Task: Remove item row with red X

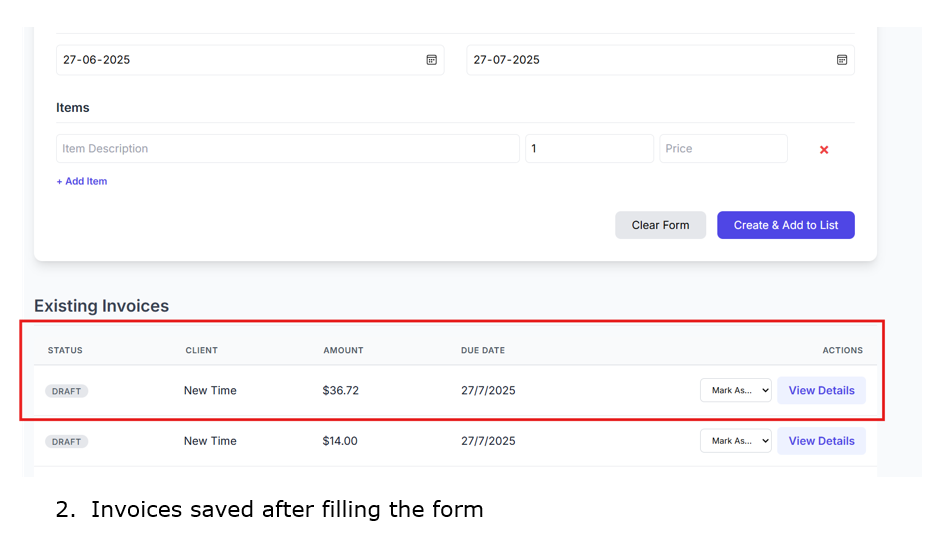Action: coord(824,150)
